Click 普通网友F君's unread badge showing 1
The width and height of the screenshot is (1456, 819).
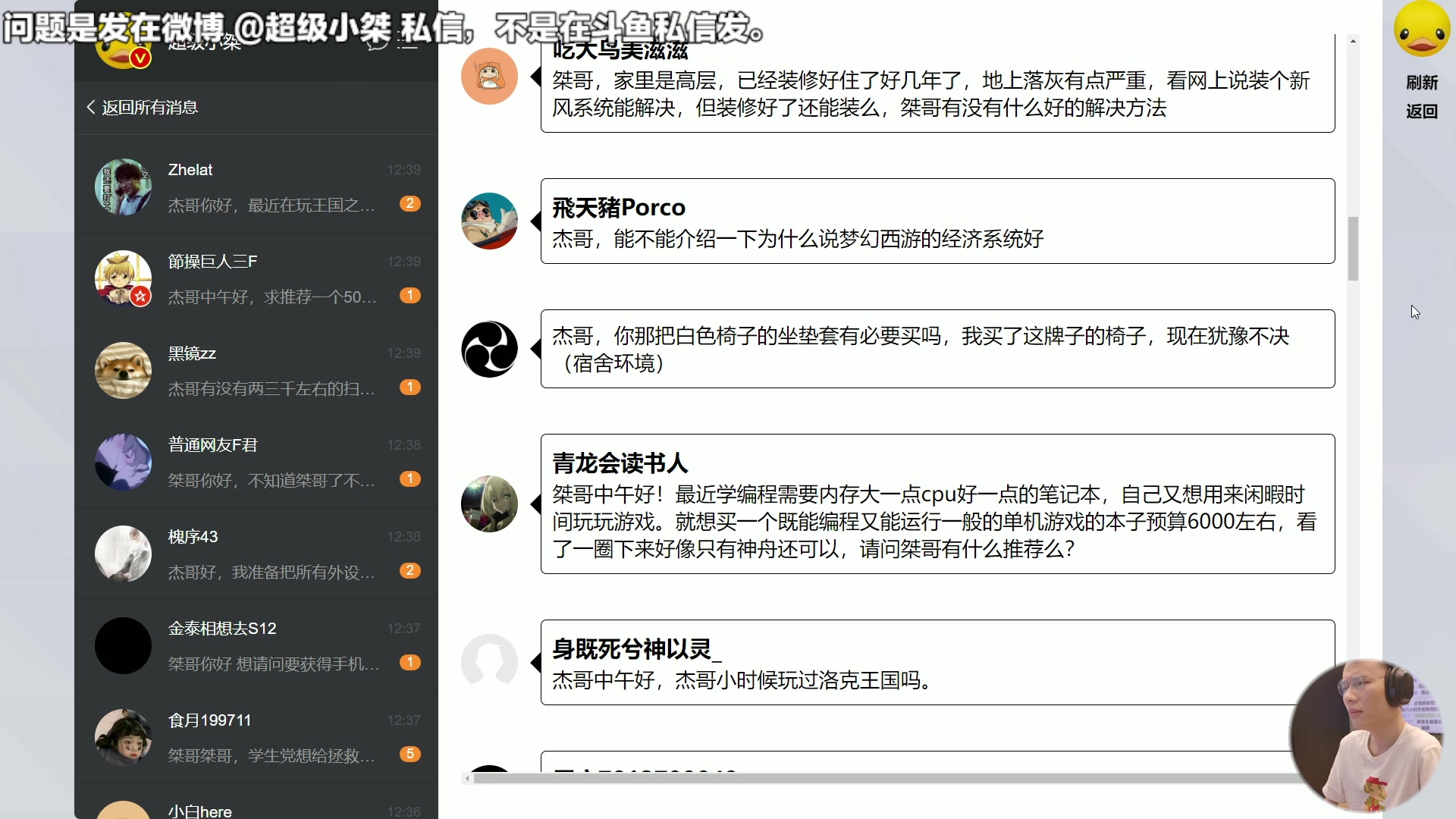coord(410,479)
